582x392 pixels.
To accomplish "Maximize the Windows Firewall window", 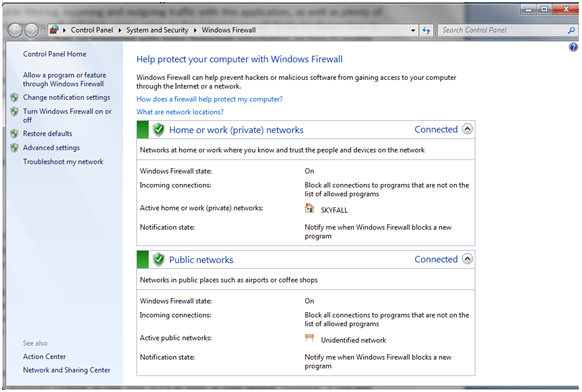I will [x=545, y=9].
